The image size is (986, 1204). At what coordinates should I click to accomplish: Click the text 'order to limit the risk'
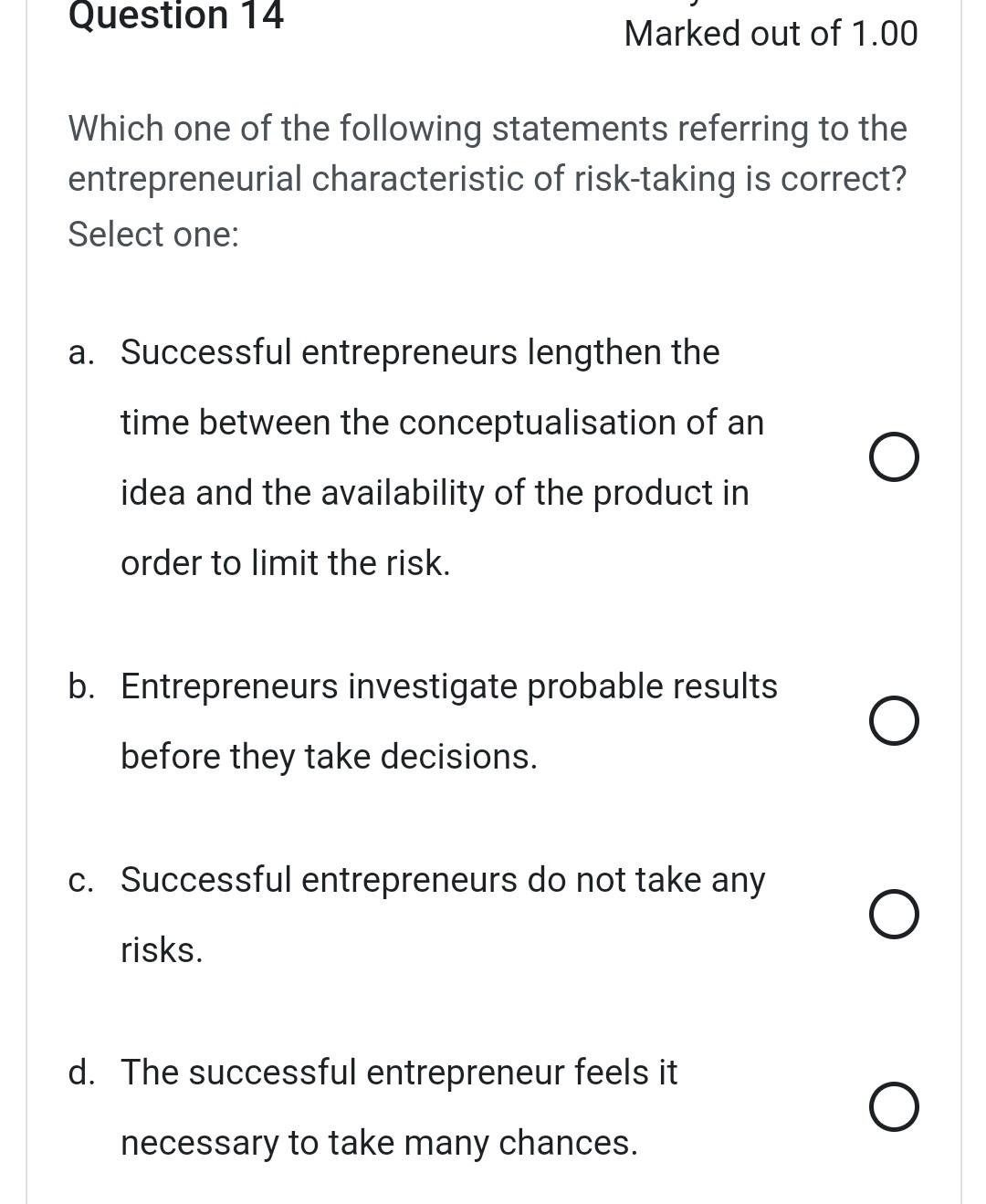286,563
